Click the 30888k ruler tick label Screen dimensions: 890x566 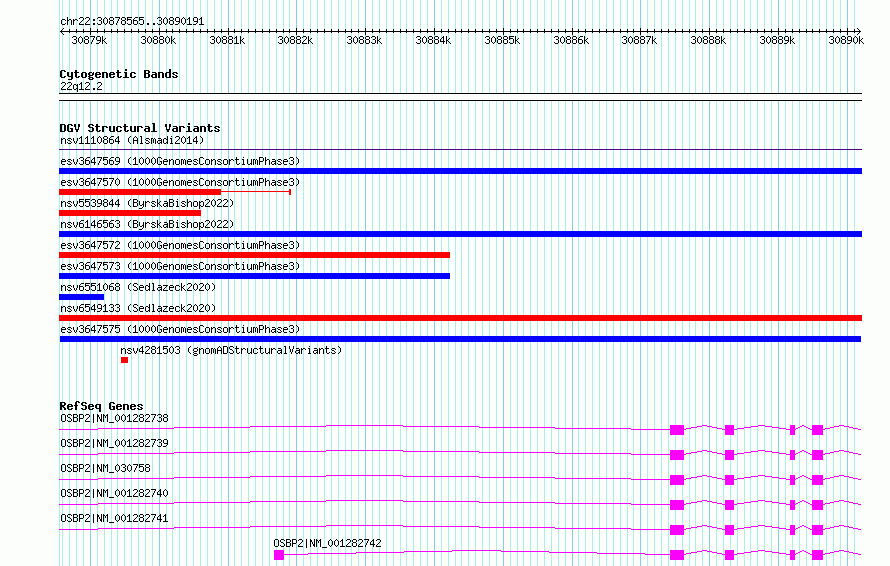click(708, 40)
